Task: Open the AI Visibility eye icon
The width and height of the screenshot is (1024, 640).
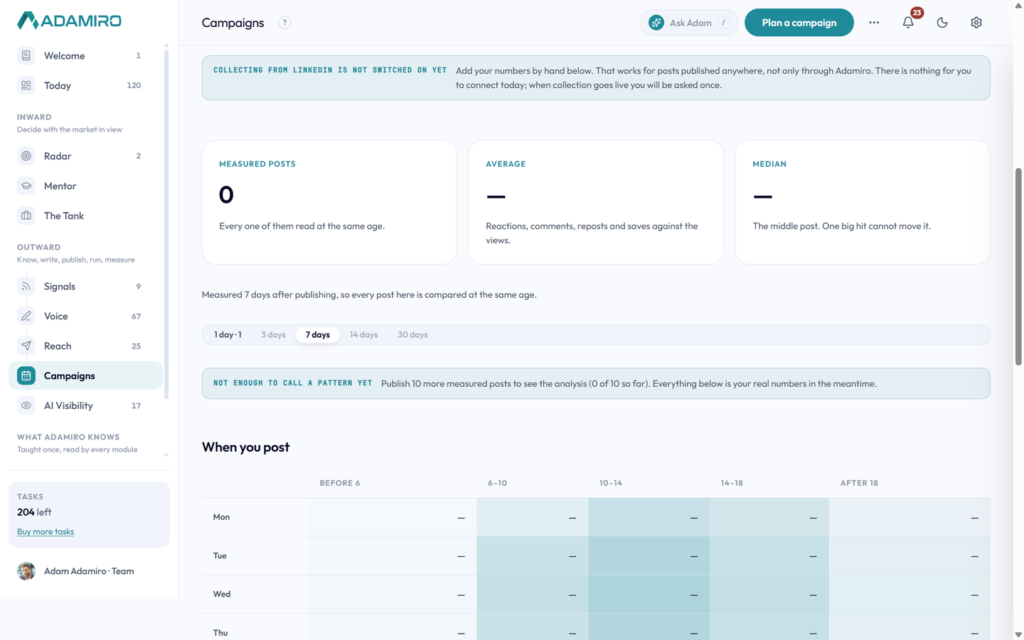Action: [26, 406]
